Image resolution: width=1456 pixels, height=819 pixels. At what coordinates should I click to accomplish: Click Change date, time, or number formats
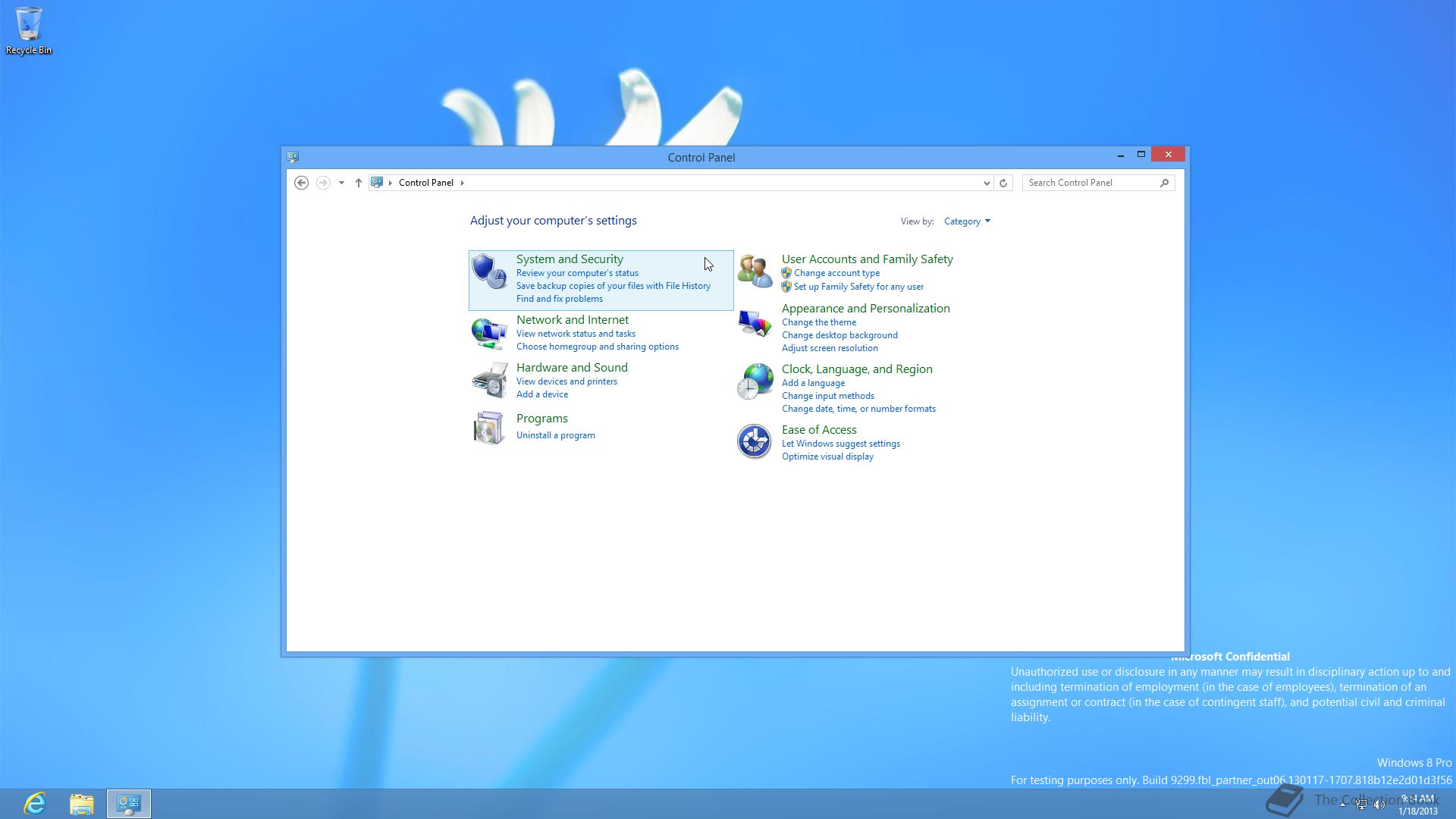(858, 409)
